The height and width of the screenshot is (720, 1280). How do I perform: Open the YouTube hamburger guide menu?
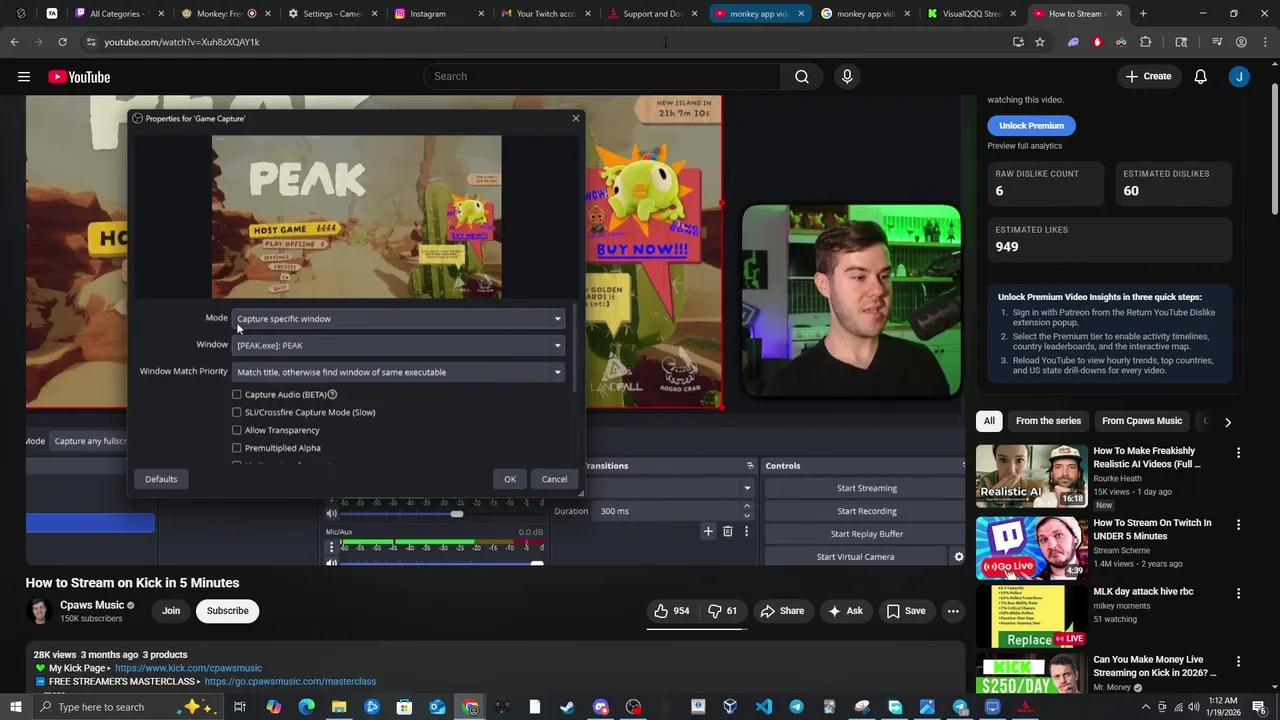click(24, 77)
